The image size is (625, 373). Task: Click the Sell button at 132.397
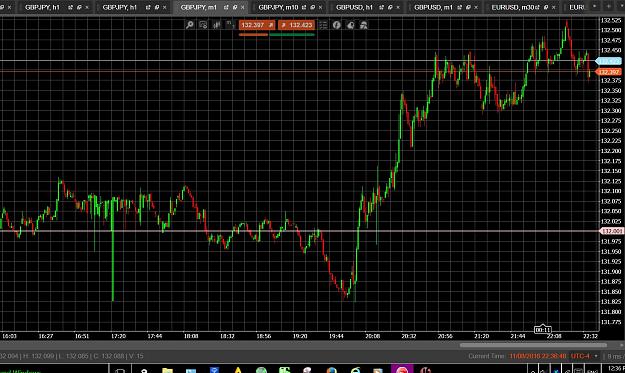pos(257,25)
